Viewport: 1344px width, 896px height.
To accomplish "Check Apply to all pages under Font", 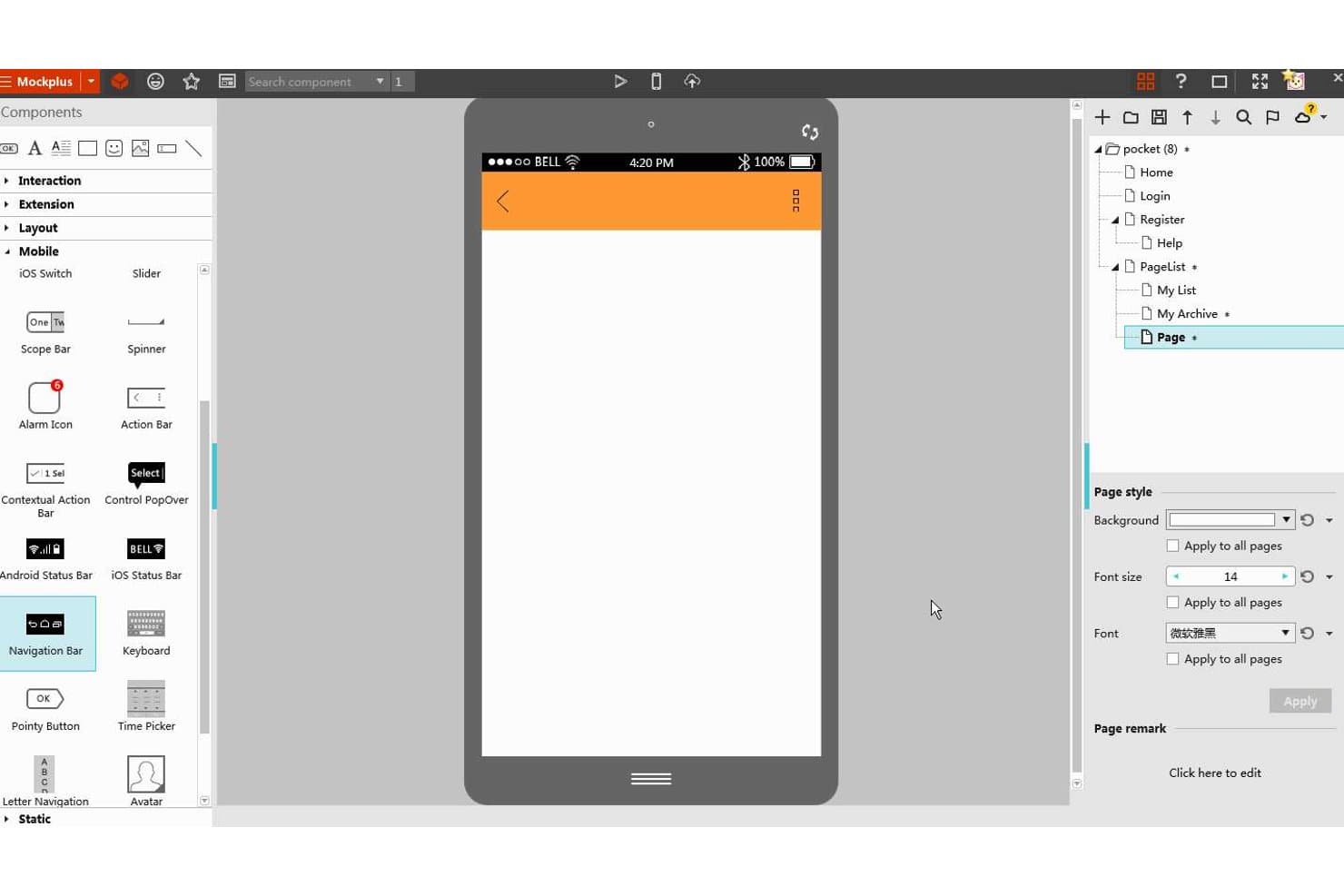I will (1172, 659).
